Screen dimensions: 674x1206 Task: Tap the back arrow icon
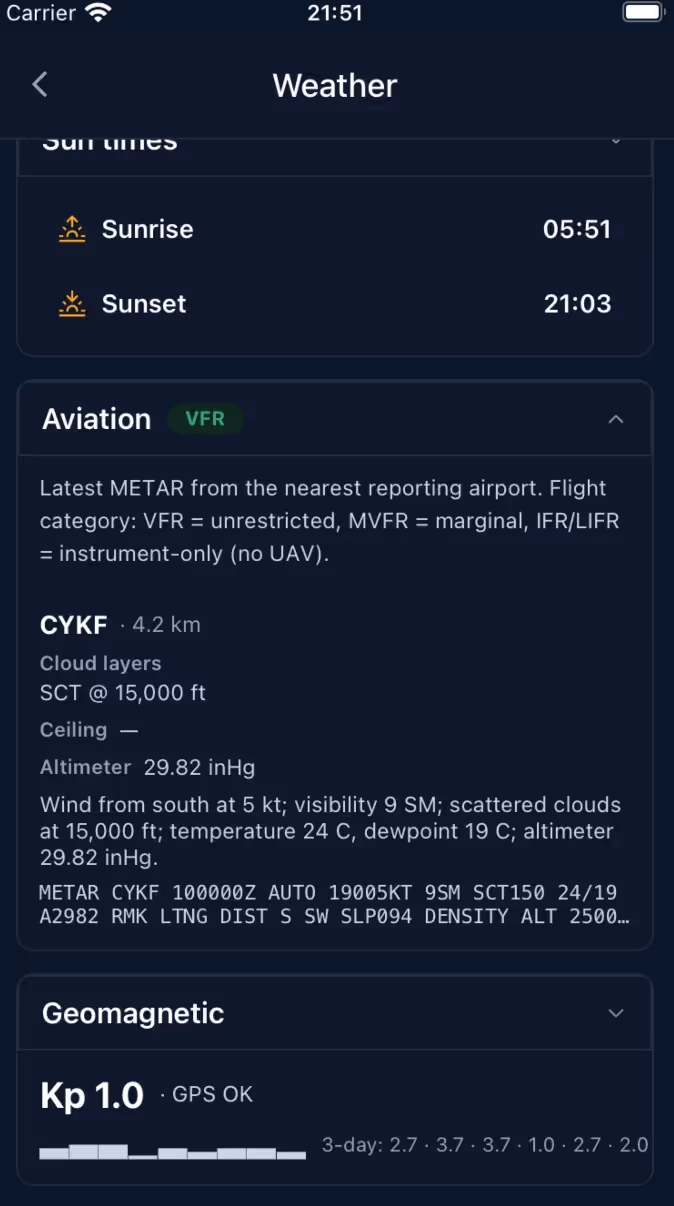tap(40, 85)
